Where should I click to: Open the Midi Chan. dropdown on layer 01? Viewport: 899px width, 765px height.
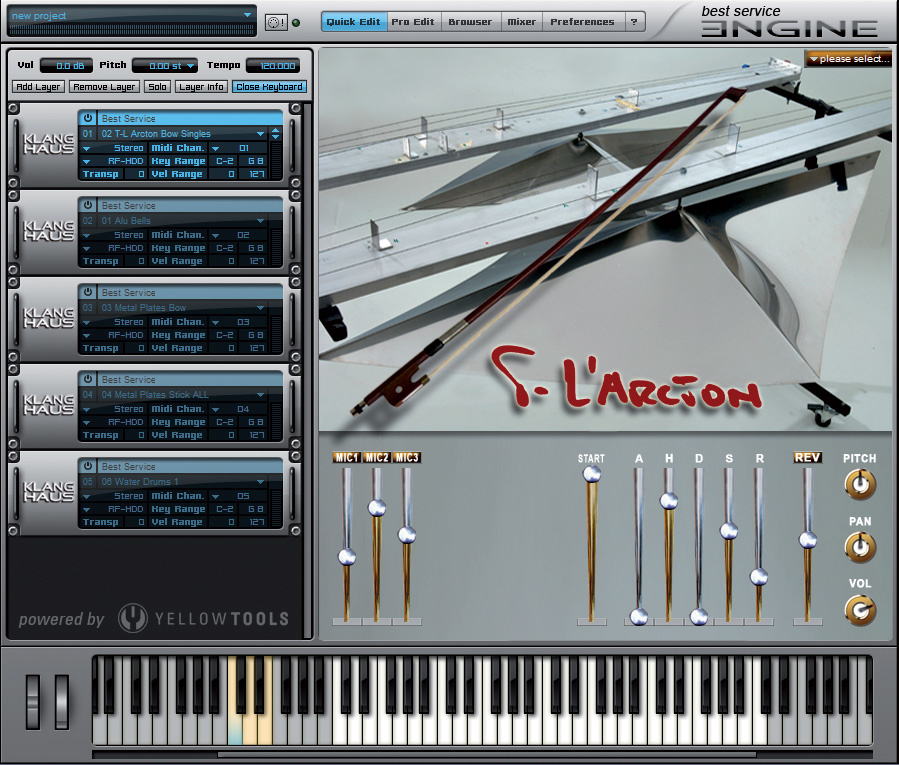pyautogui.click(x=216, y=149)
